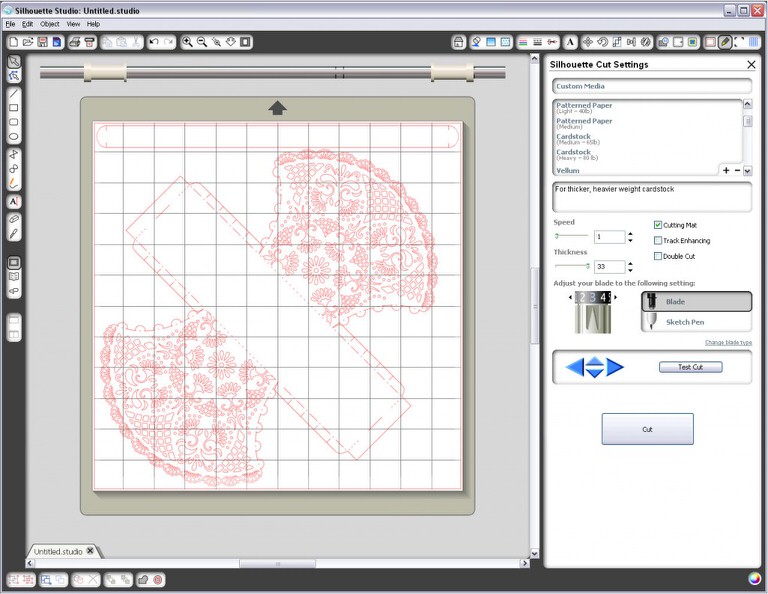Open the File menu
The width and height of the screenshot is (768, 594).
coord(10,24)
